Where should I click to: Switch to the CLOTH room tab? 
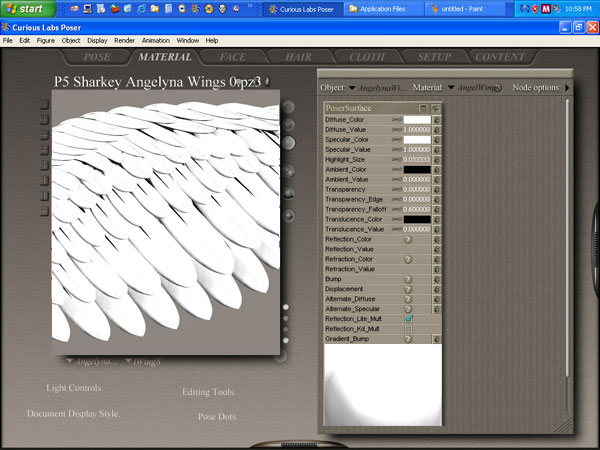pyautogui.click(x=367, y=57)
